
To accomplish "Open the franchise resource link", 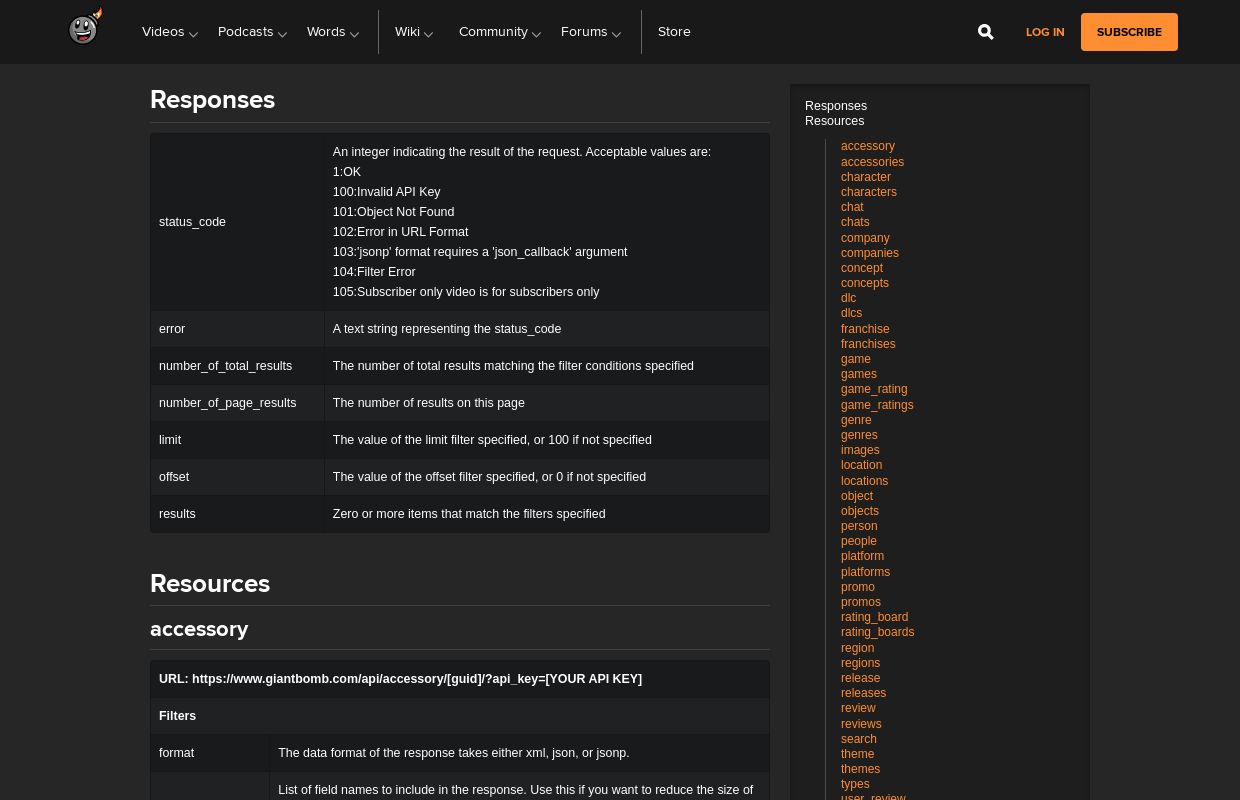I will pyautogui.click(x=865, y=329).
